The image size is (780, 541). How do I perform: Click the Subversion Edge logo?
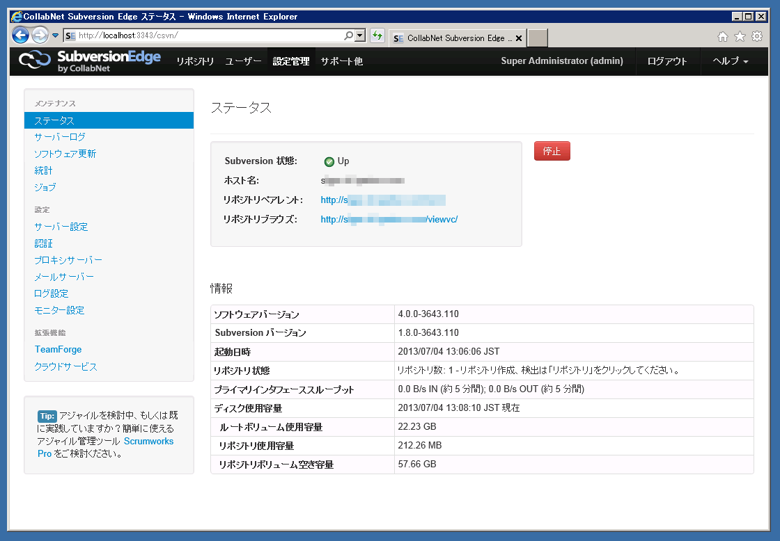(x=90, y=61)
